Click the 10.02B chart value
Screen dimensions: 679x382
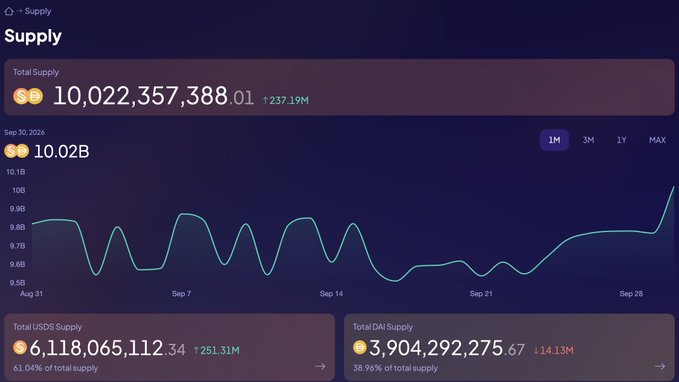(x=61, y=152)
